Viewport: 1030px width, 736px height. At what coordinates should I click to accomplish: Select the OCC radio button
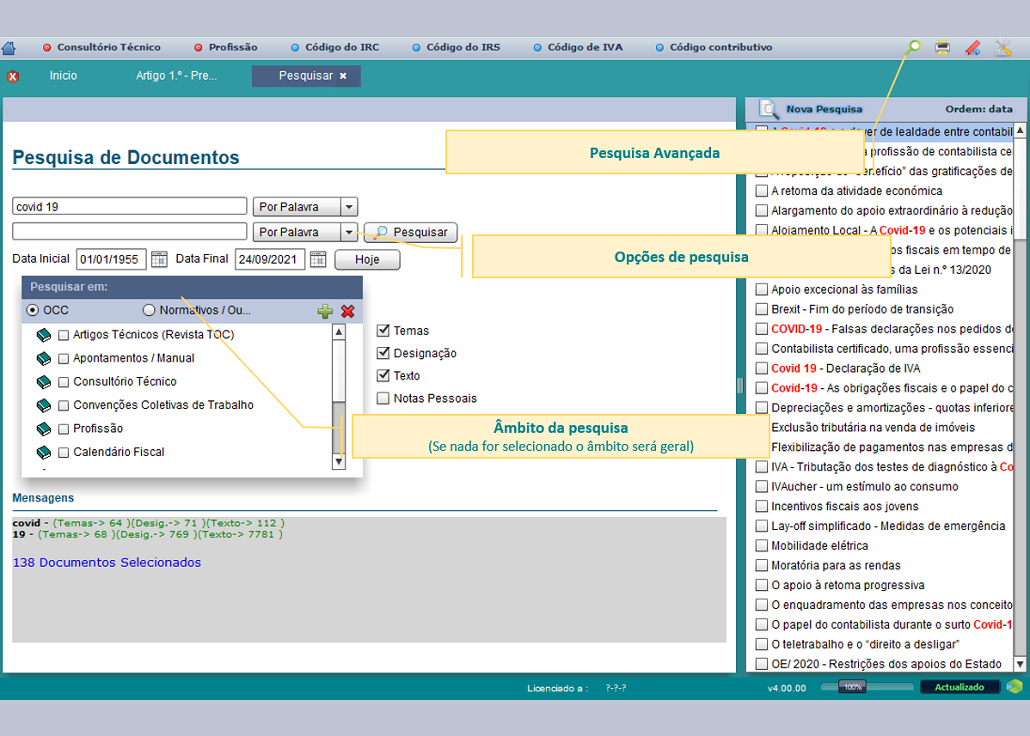tap(32, 310)
